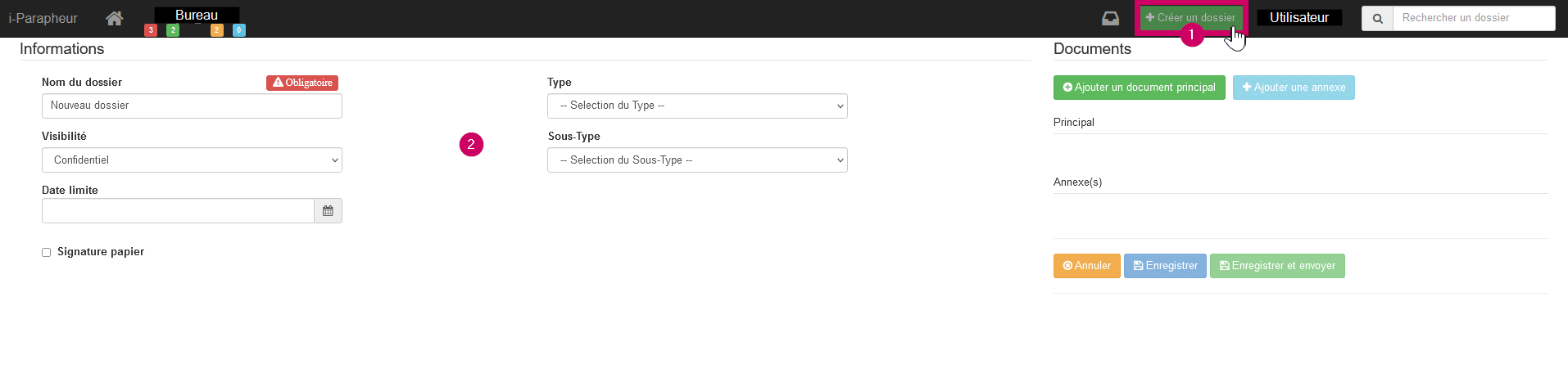Click the blue badge showing 0
This screenshot has width=1568, height=378.
pos(238,30)
